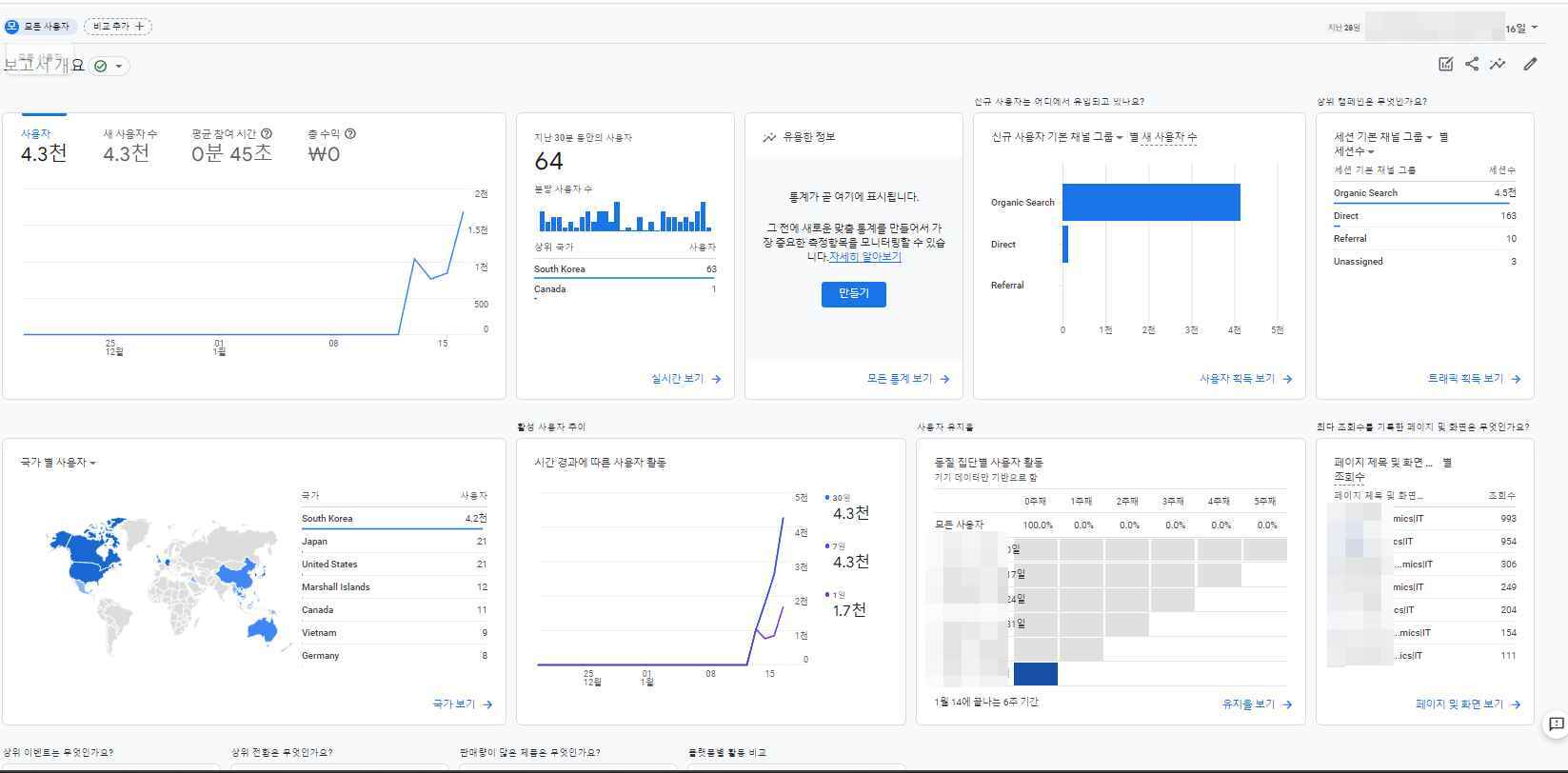Open 신규 사용자 기본 채널 그룹 dropdown
Image resolution: width=1568 pixels, height=773 pixels.
[1057, 137]
